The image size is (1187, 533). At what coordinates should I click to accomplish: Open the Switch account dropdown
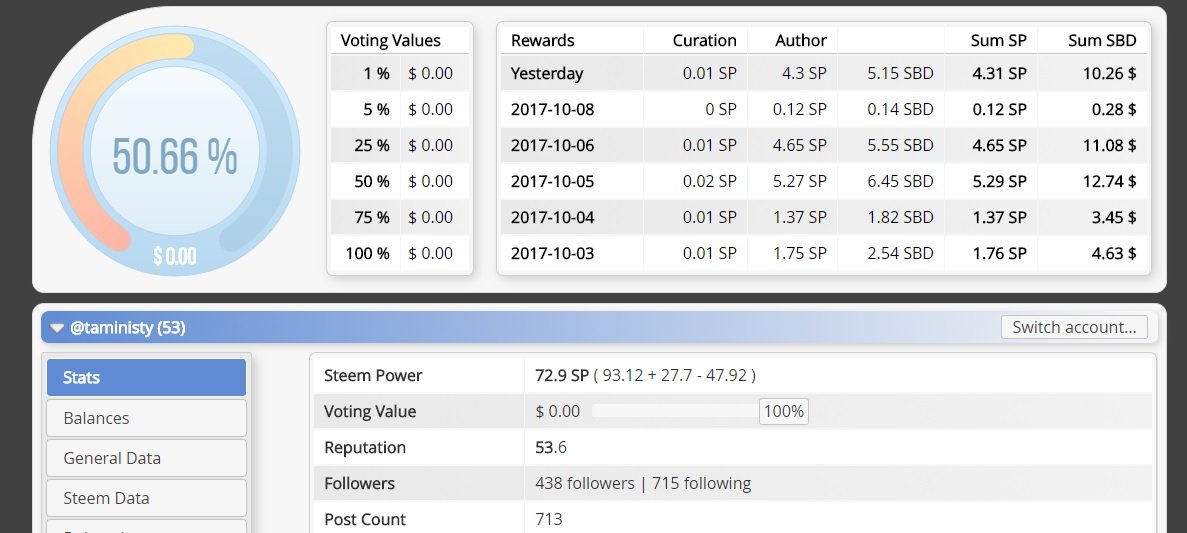click(1074, 327)
